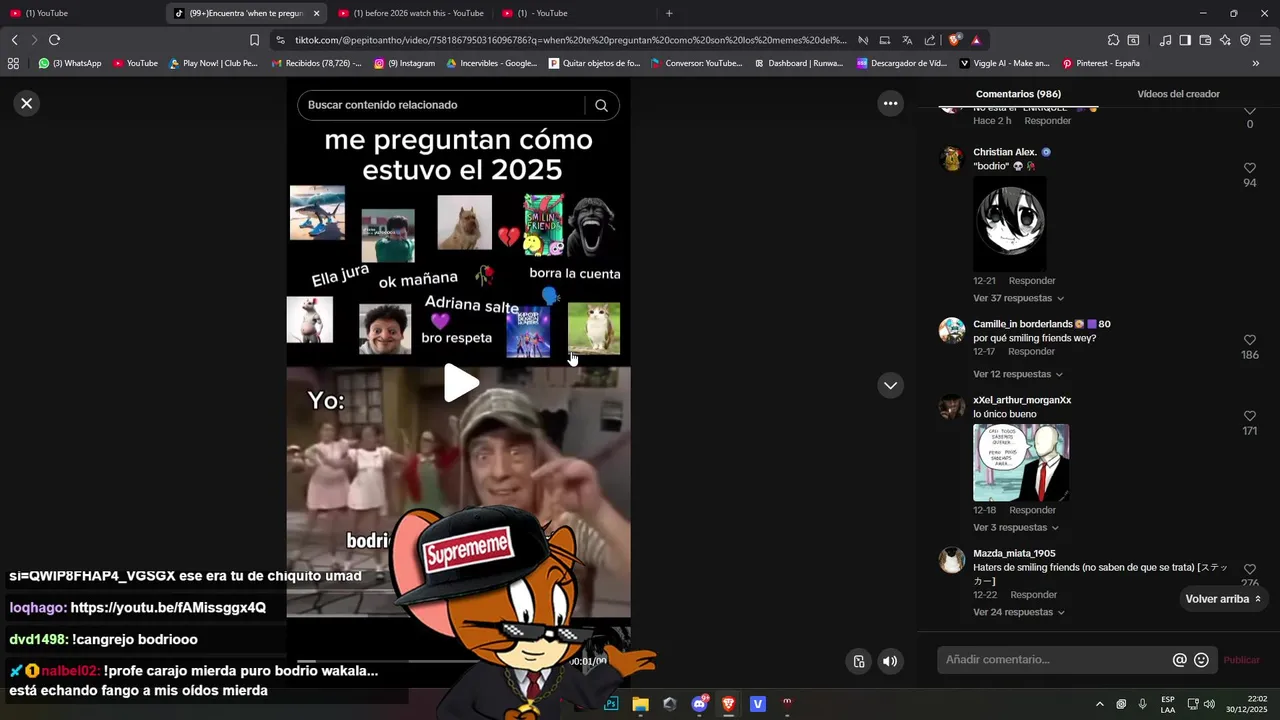Reply to Mazda_miata_1905's comment

1033,595
